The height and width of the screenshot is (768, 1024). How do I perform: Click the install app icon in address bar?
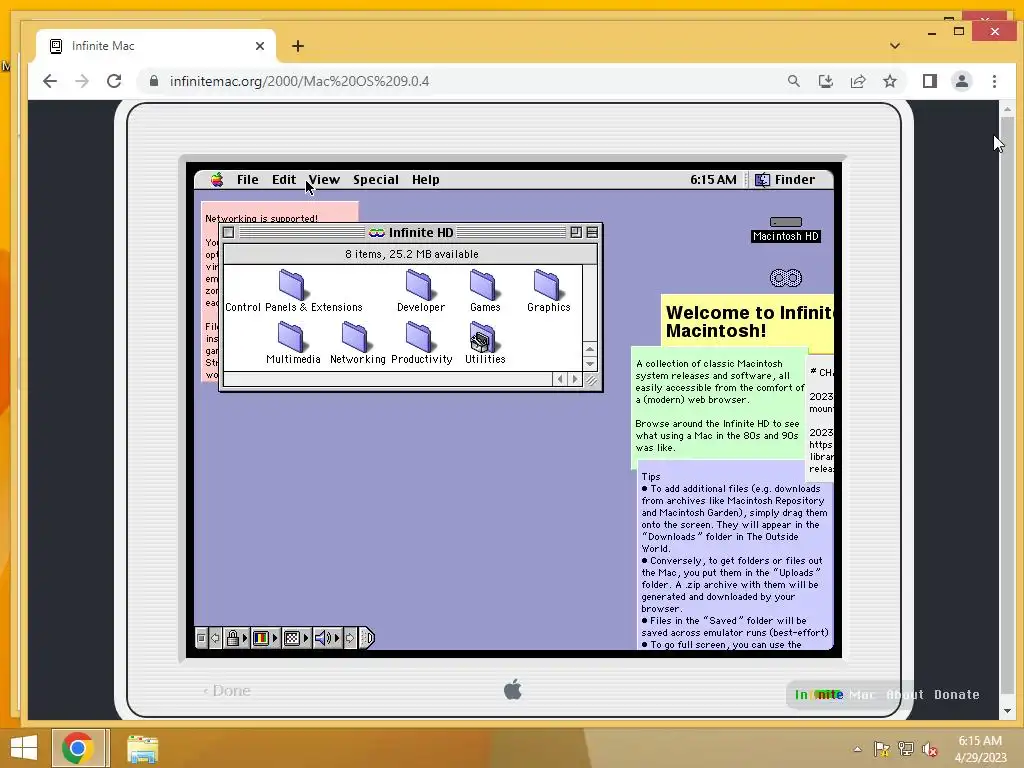pos(825,81)
